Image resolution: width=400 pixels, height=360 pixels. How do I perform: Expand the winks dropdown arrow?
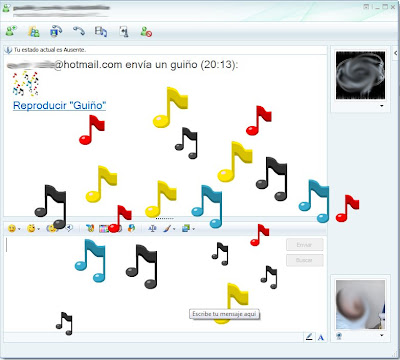coord(39,229)
